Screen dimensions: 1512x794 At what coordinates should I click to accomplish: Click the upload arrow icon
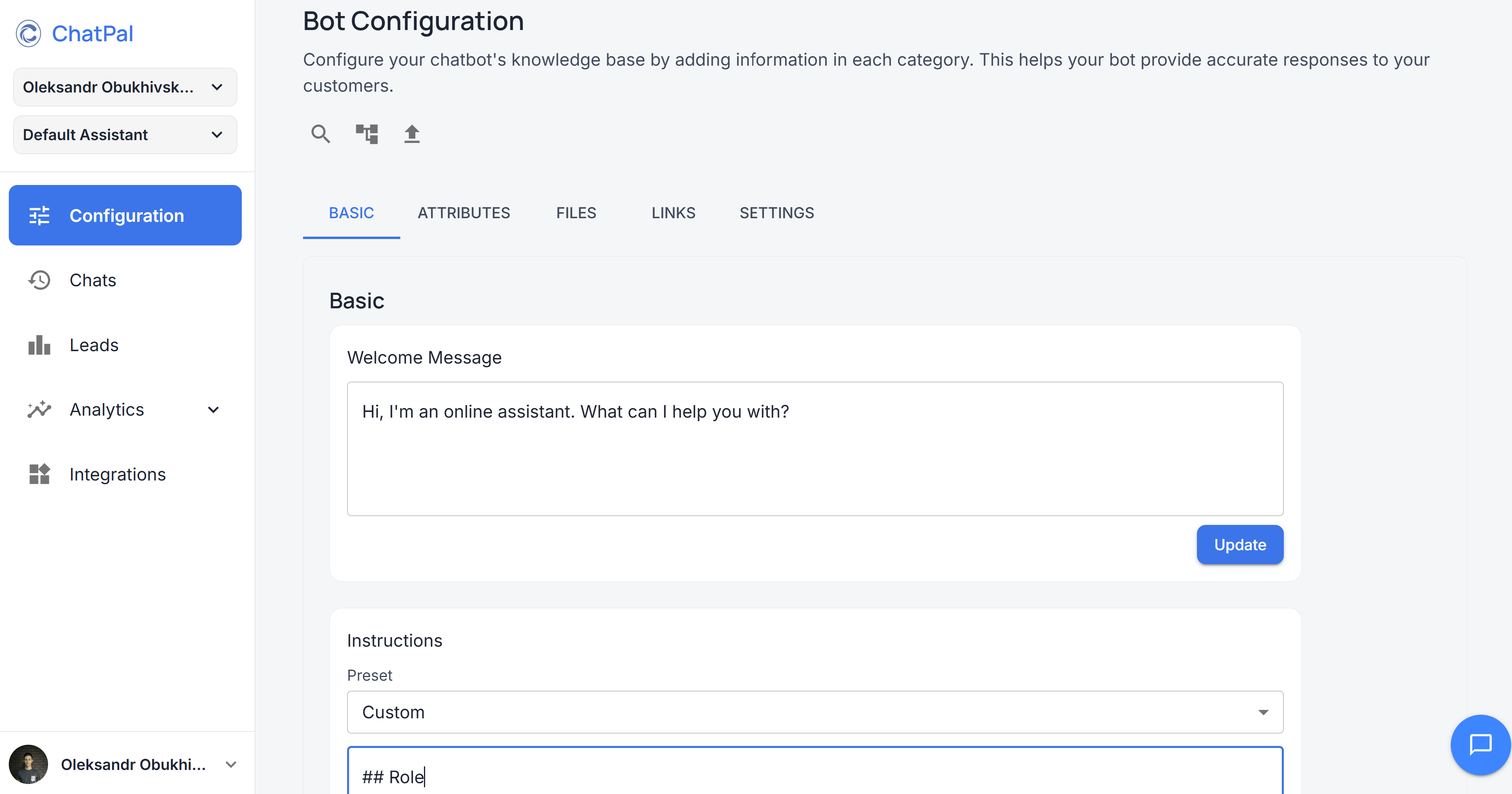coord(412,134)
